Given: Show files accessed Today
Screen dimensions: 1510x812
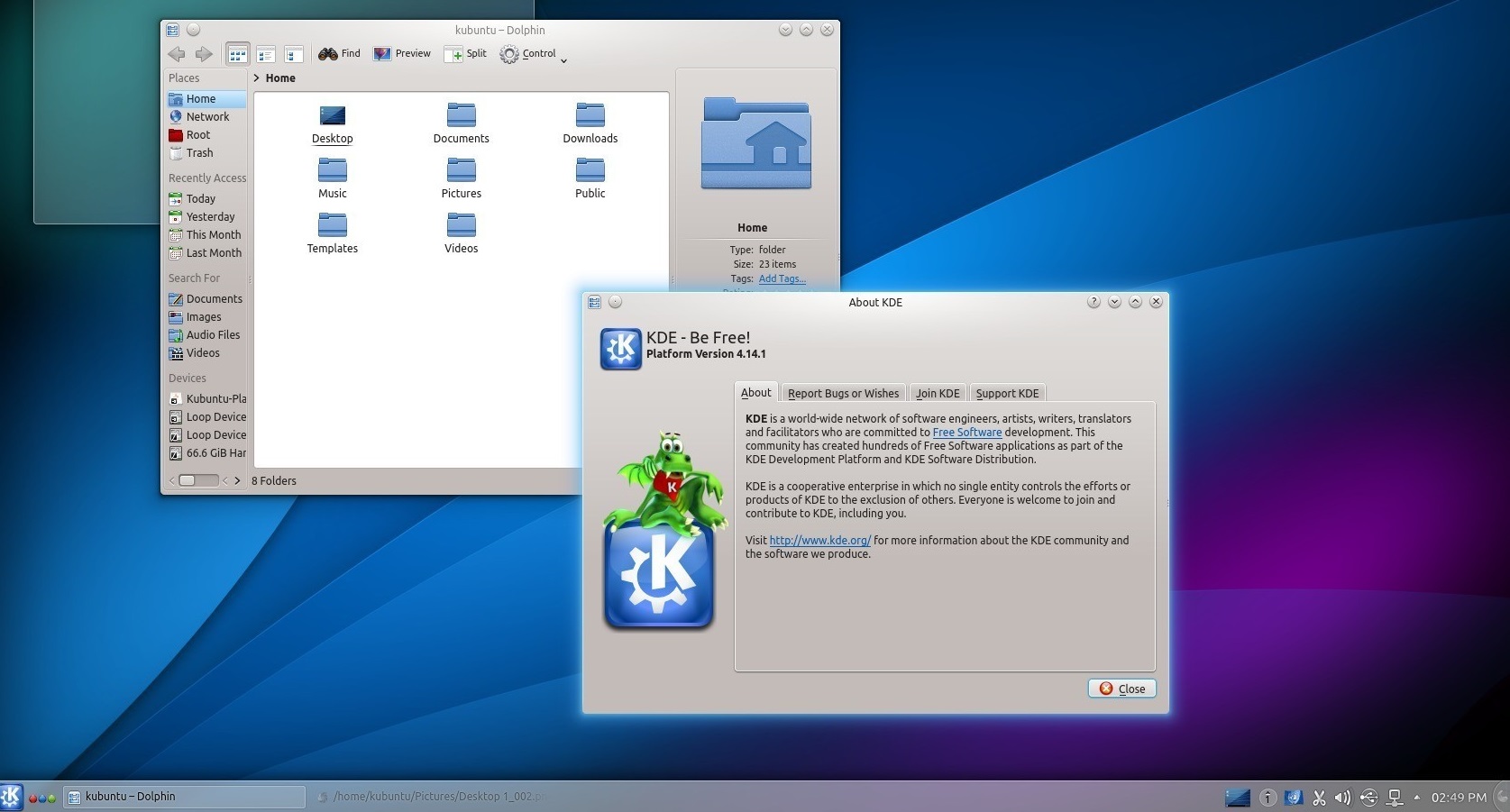Looking at the screenshot, I should 206,199.
